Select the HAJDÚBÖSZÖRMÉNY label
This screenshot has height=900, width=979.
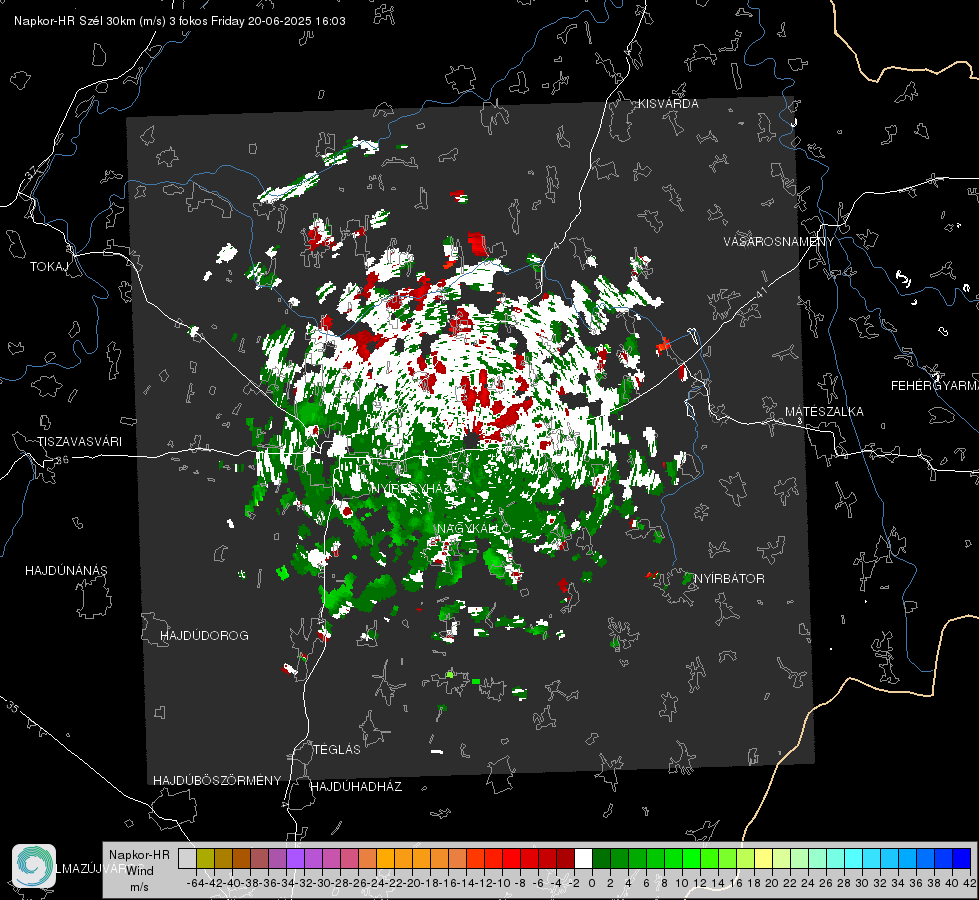pos(217,781)
